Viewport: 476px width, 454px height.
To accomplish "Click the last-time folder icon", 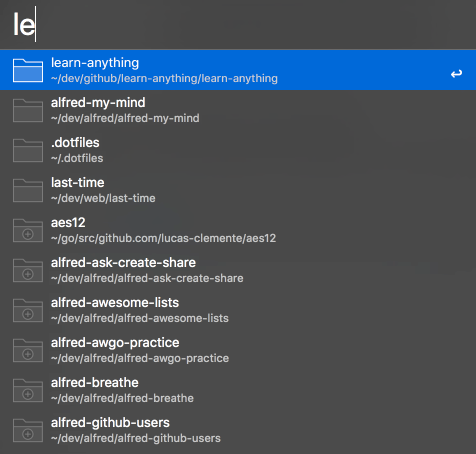I will 28,190.
